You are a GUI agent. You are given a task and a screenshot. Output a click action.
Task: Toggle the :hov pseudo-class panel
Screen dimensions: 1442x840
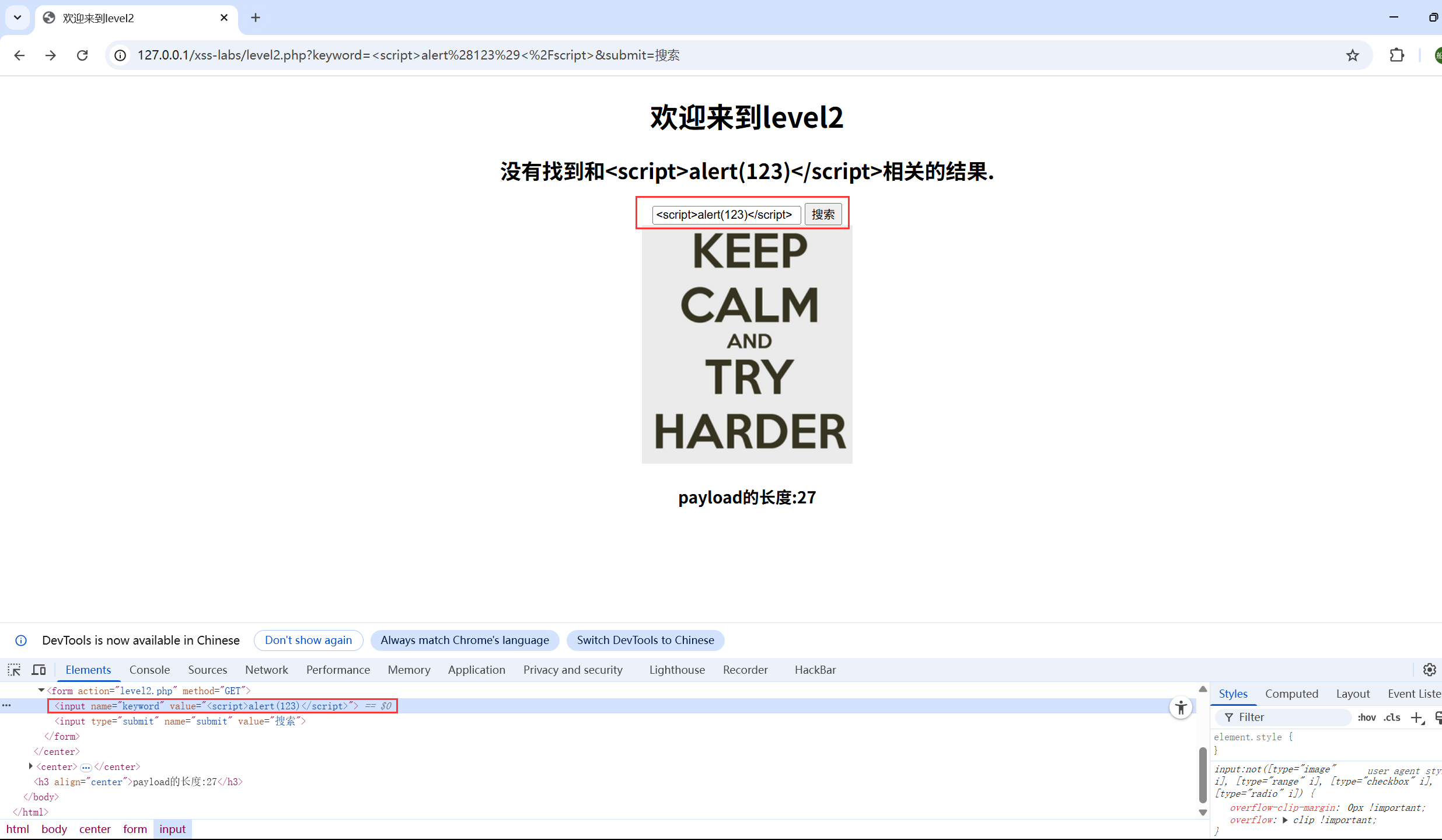(1367, 717)
